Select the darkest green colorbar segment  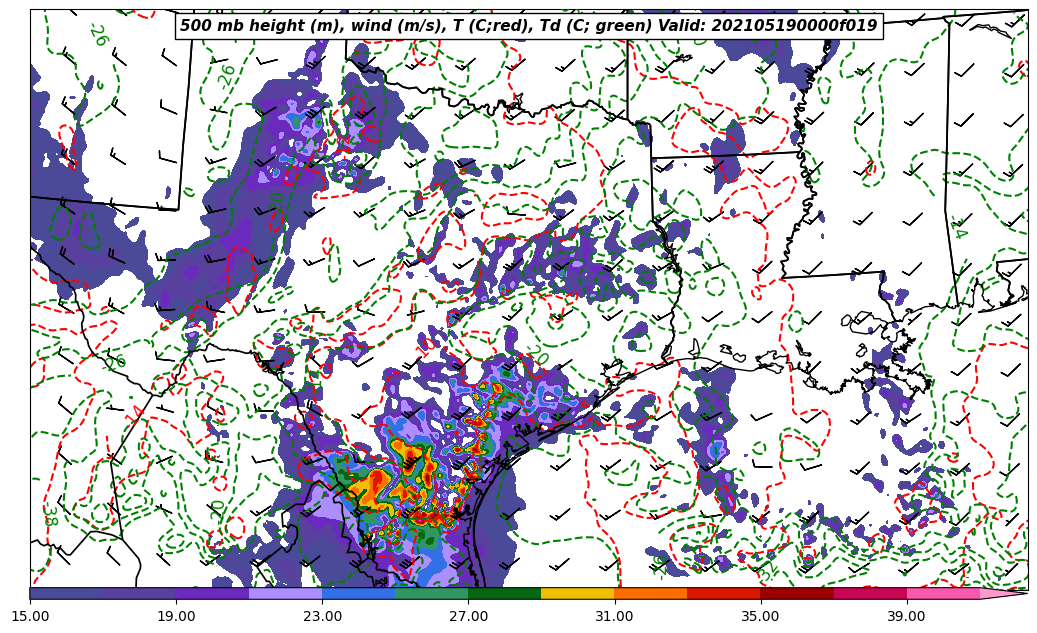[x=504, y=593]
